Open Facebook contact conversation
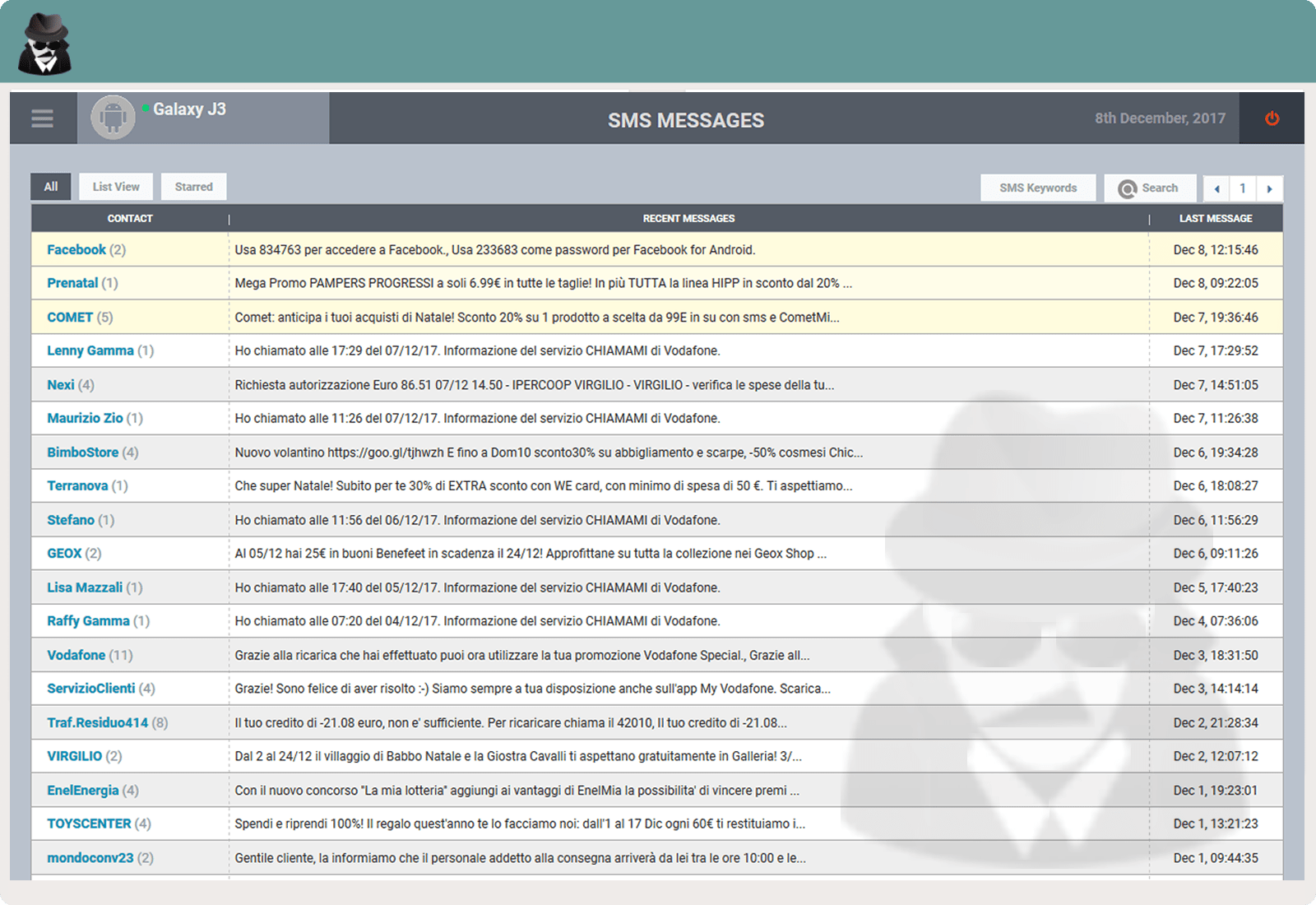 click(76, 250)
